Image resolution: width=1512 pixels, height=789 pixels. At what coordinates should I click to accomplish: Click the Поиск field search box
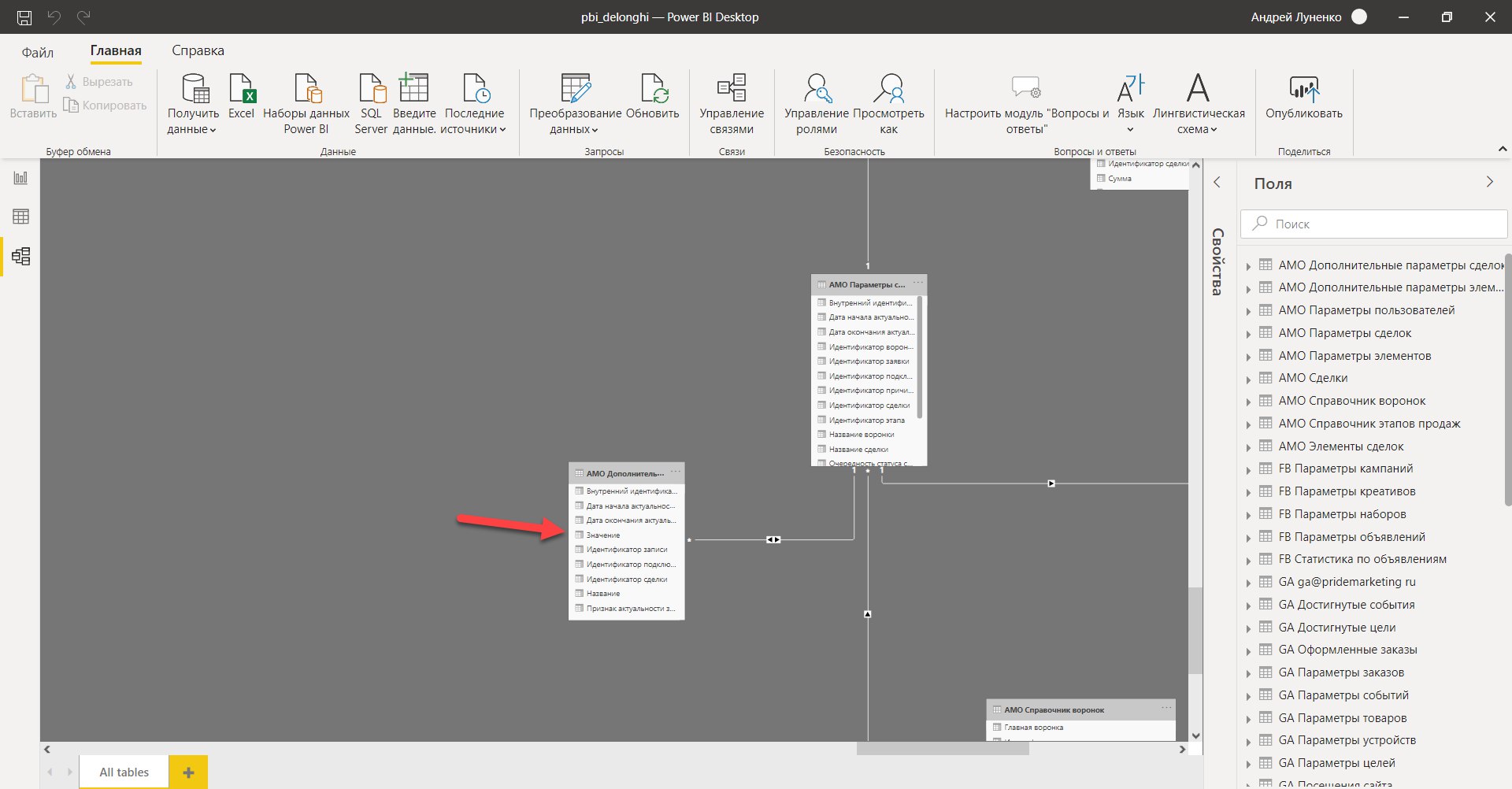point(1373,224)
